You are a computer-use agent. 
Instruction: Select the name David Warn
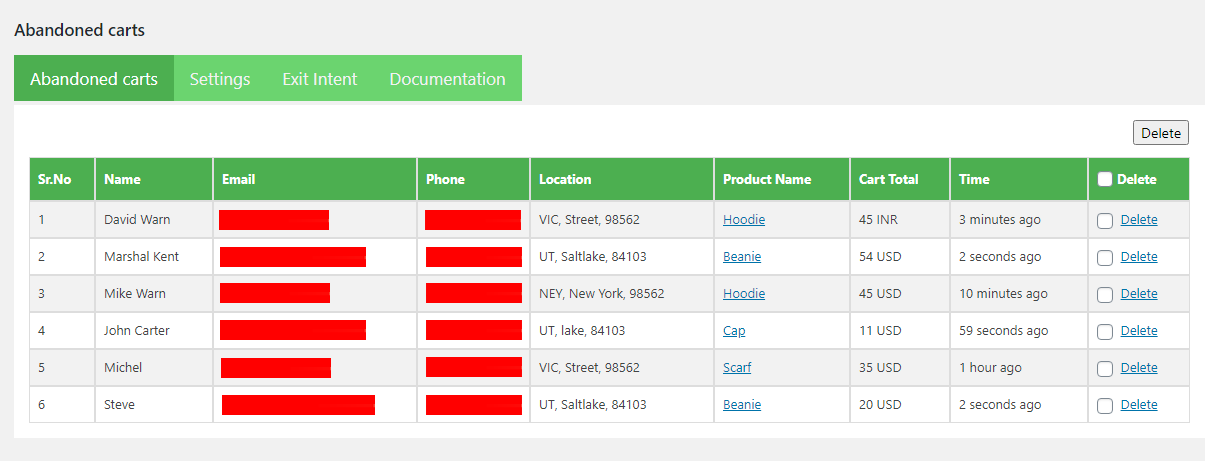click(137, 219)
